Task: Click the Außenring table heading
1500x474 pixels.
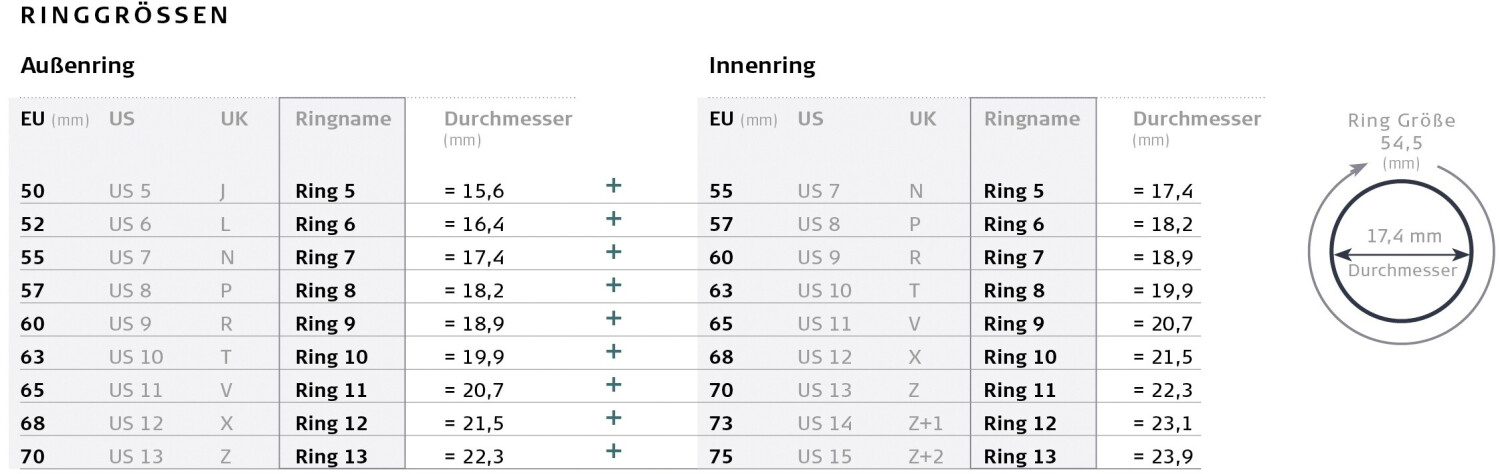Action: click(x=77, y=67)
